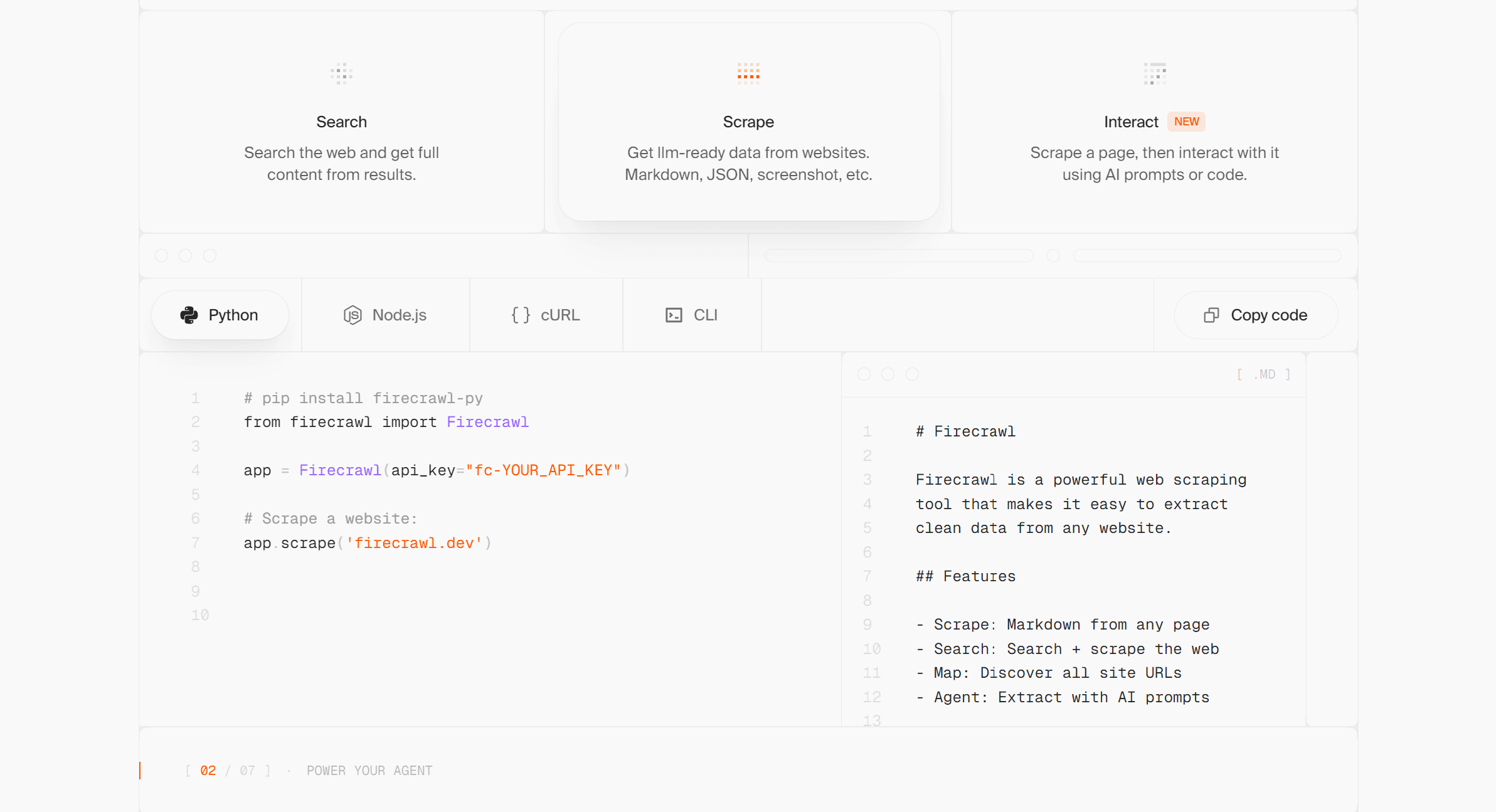
Task: Click the .MD format label
Action: tap(1263, 374)
